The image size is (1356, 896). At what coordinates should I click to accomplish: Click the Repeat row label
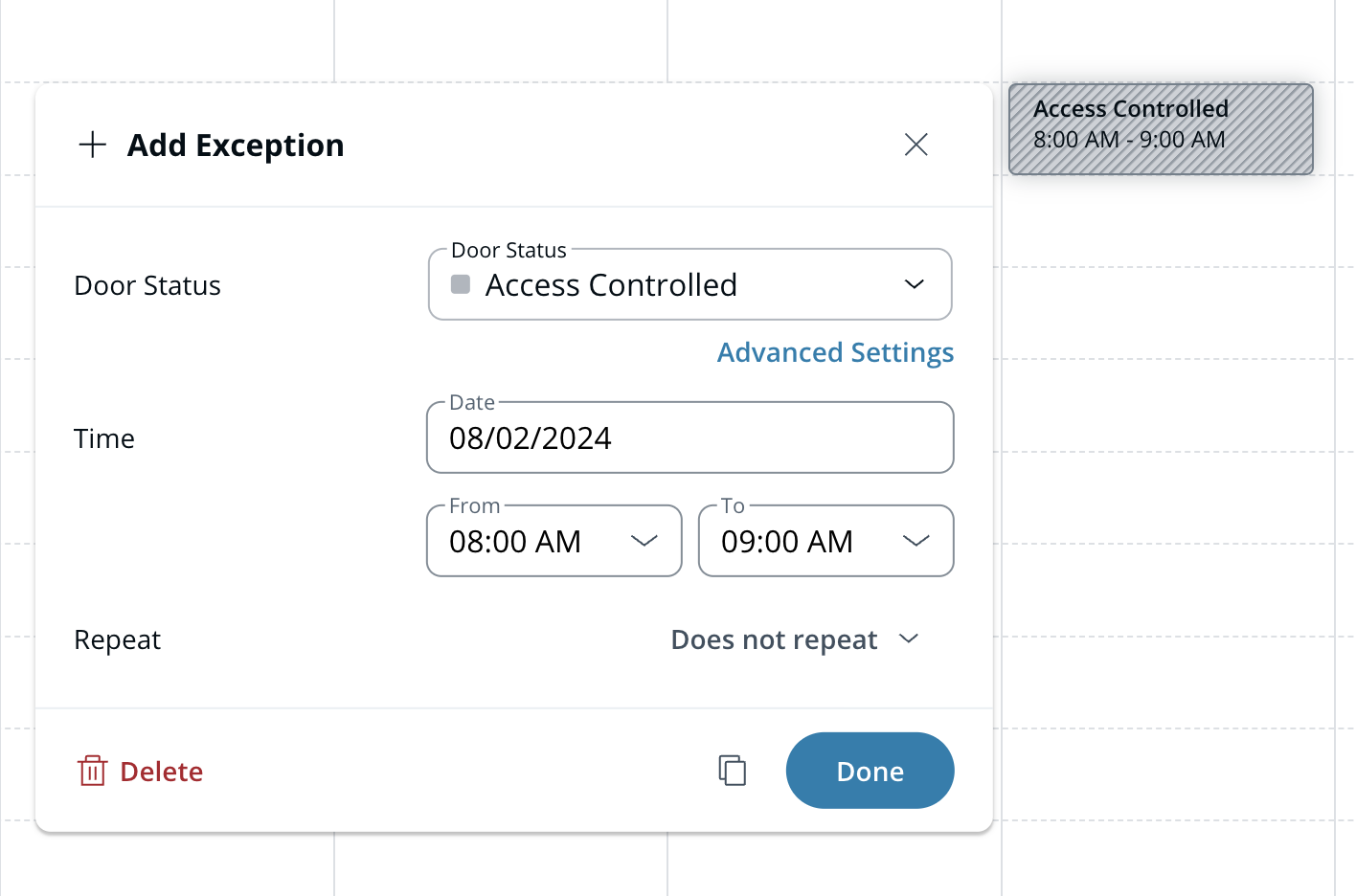[x=117, y=639]
